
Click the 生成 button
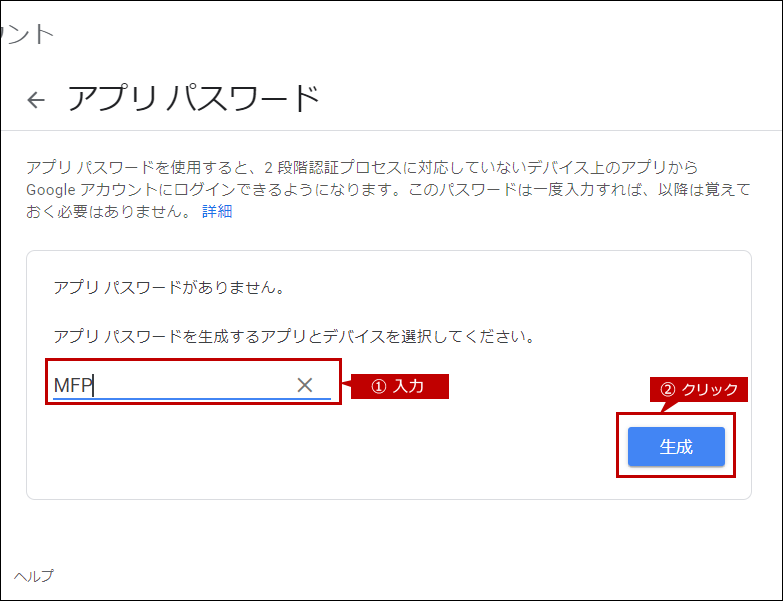tap(676, 446)
